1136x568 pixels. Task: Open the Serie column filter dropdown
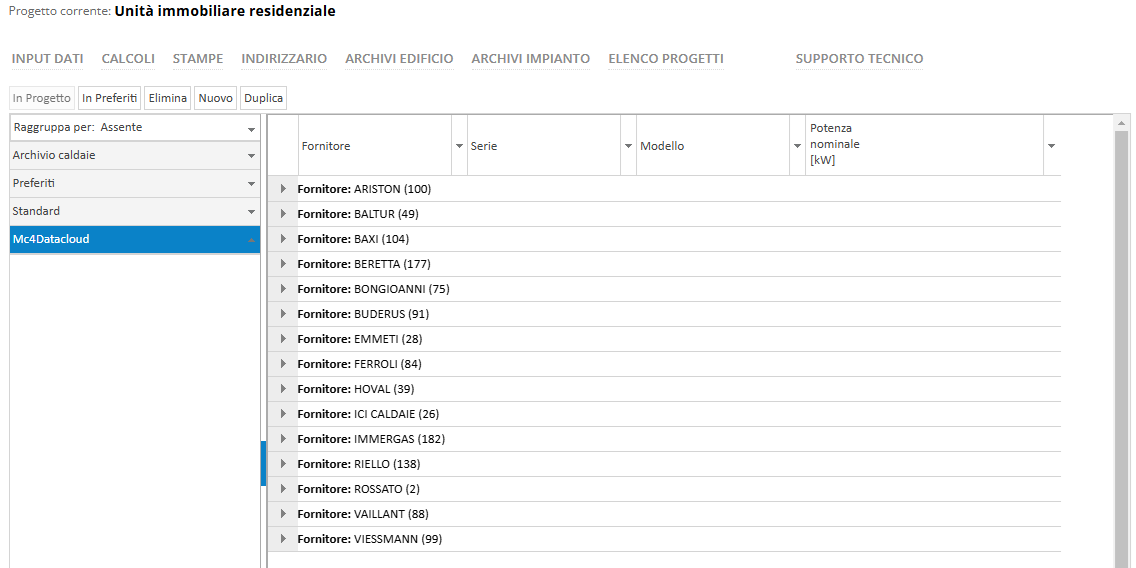(628, 146)
